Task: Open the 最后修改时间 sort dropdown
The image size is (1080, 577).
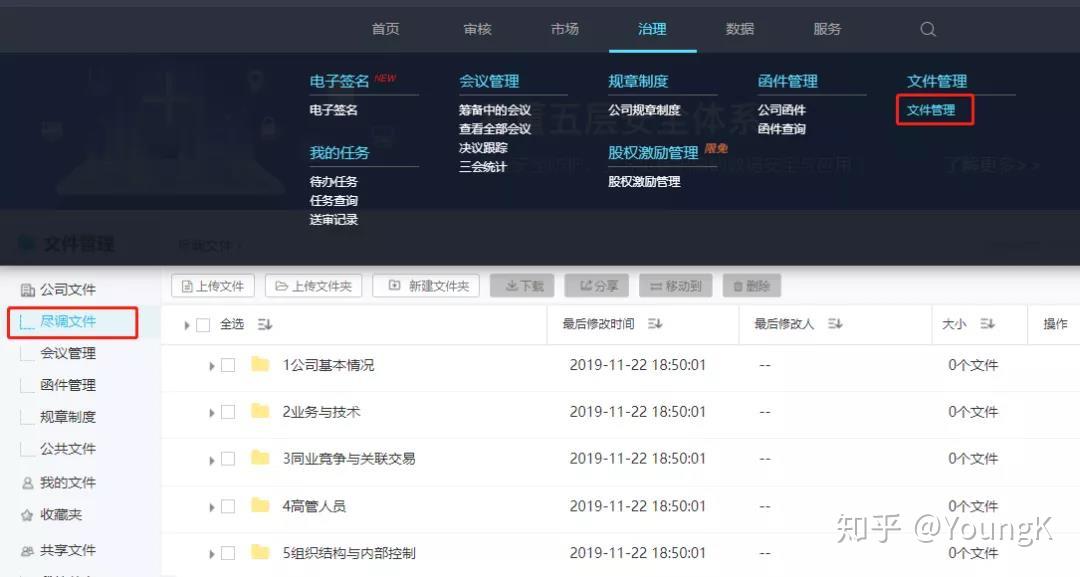Action: (655, 324)
